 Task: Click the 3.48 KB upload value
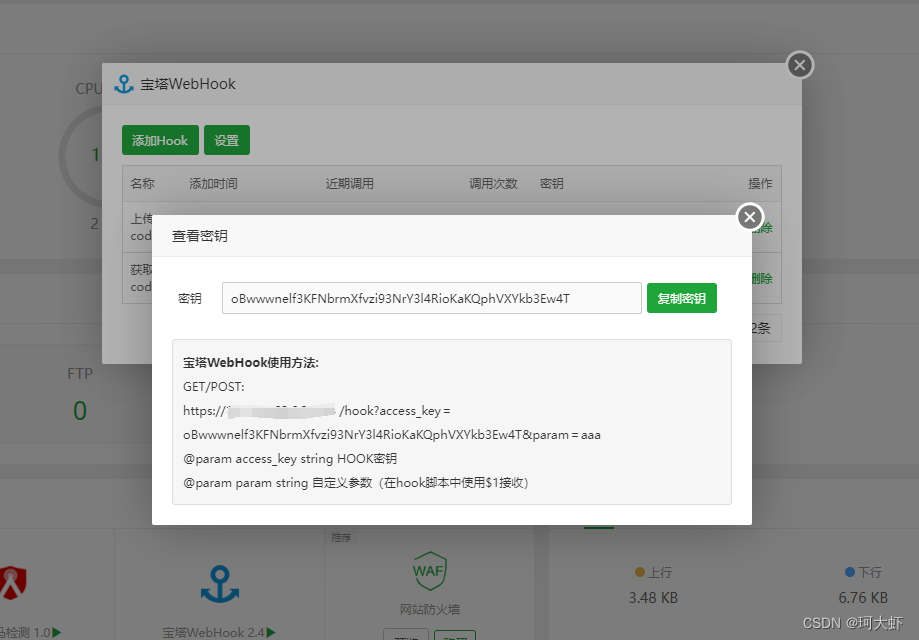653,598
